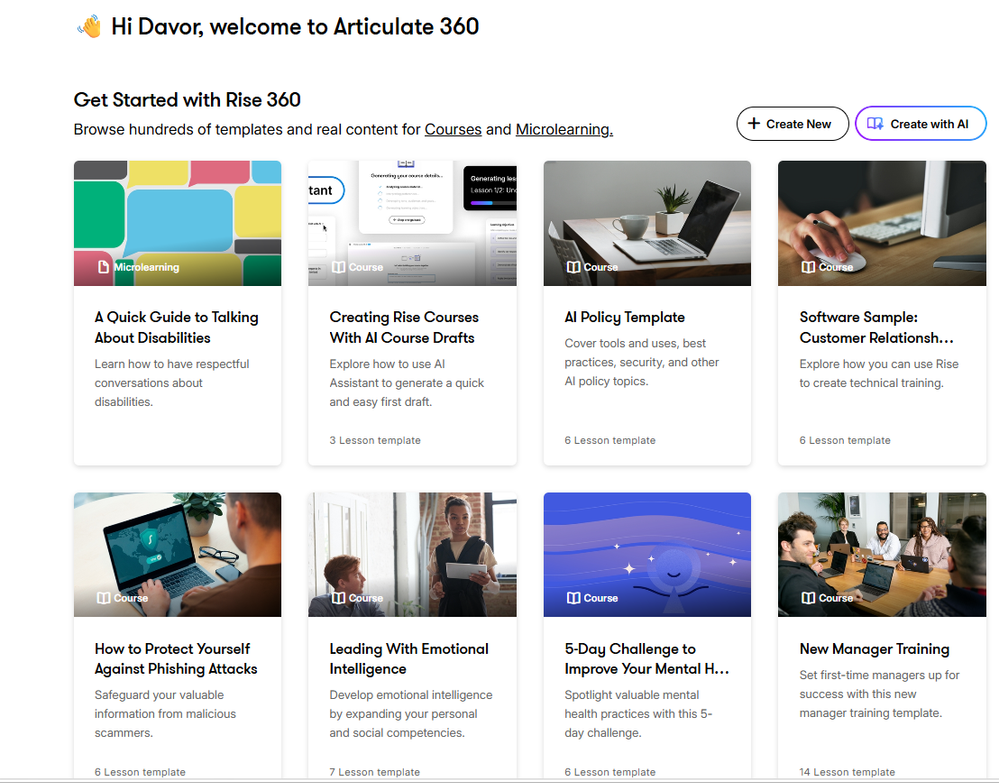The image size is (999, 783).
Task: Open the phishing laptop thumbnail image
Action: 177,554
